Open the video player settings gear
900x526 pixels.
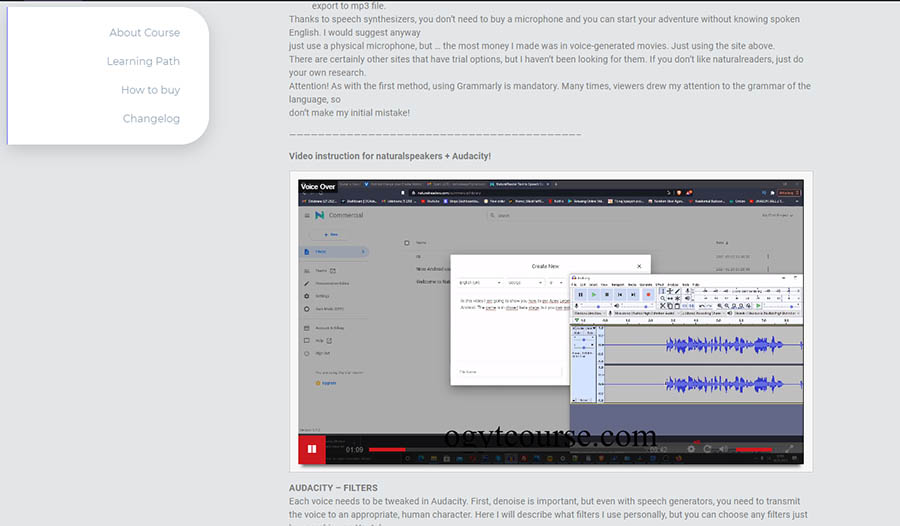pyautogui.click(x=690, y=449)
